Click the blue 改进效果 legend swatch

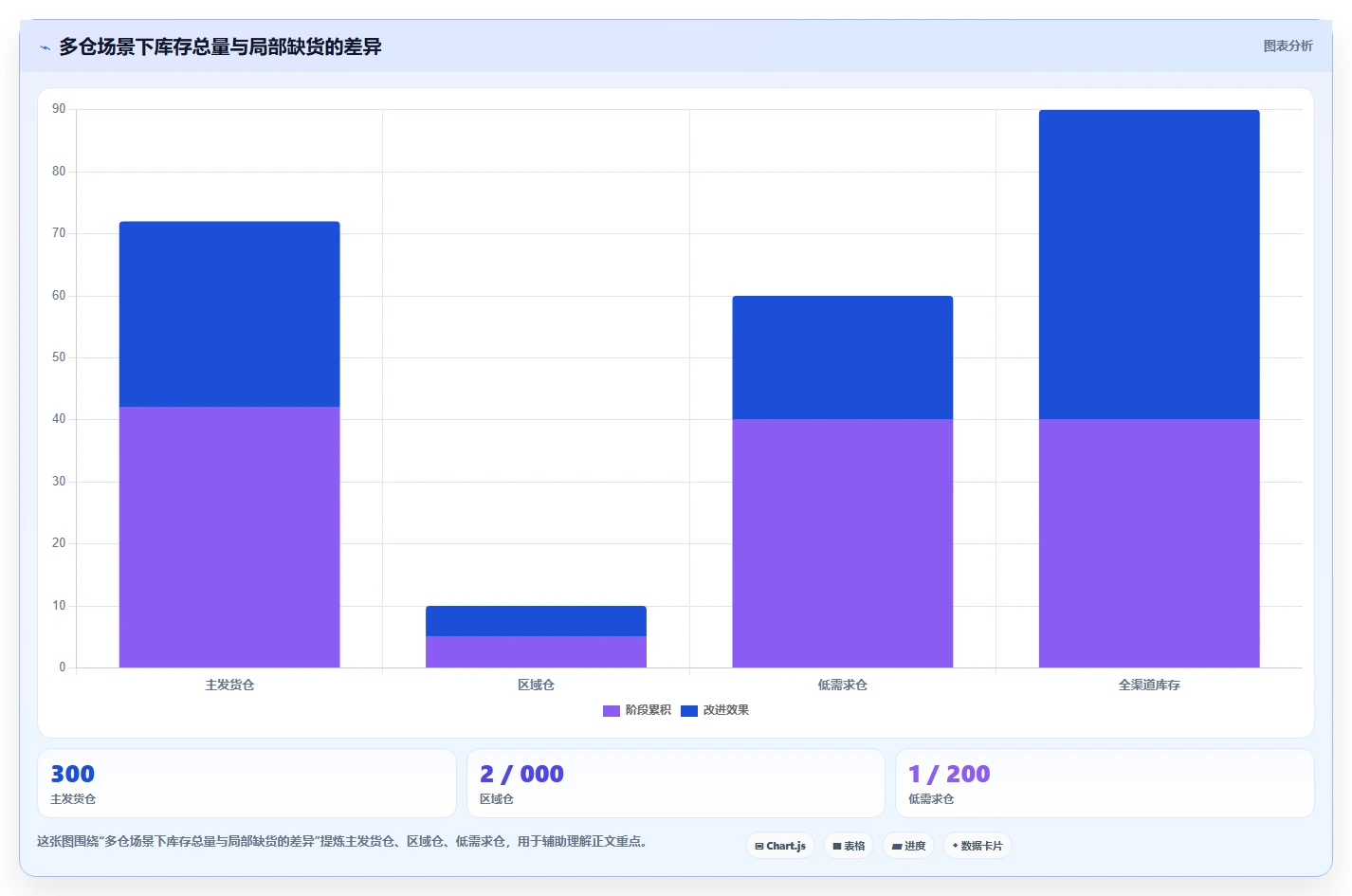[x=689, y=710]
